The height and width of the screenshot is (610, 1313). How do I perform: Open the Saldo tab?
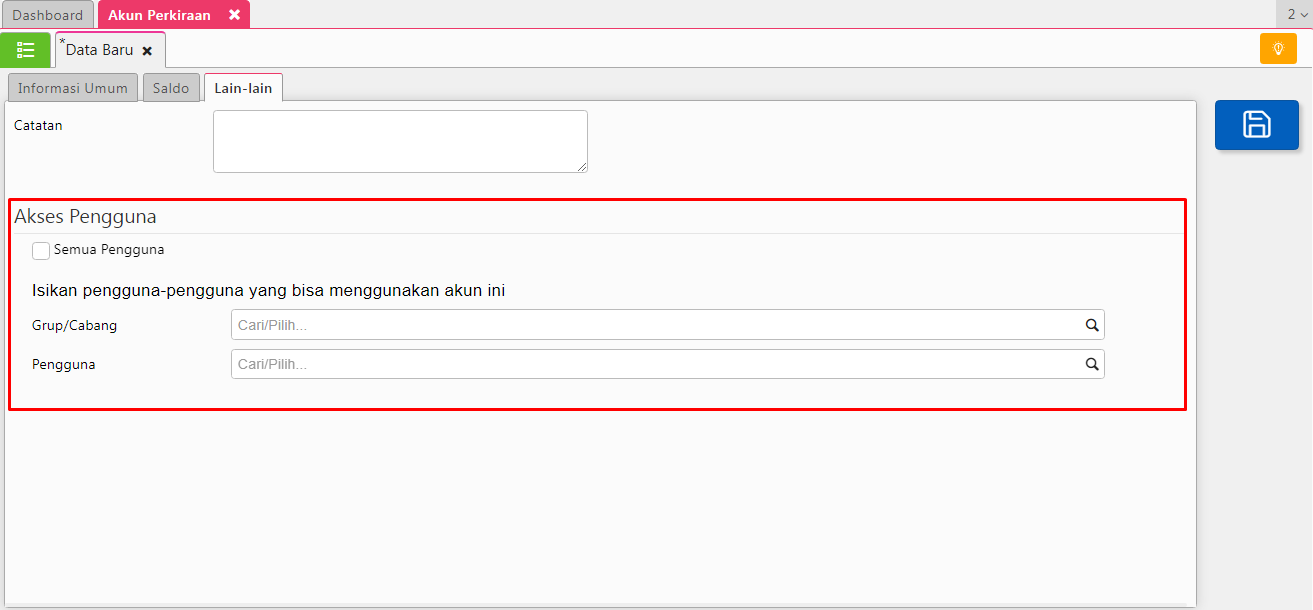click(171, 88)
